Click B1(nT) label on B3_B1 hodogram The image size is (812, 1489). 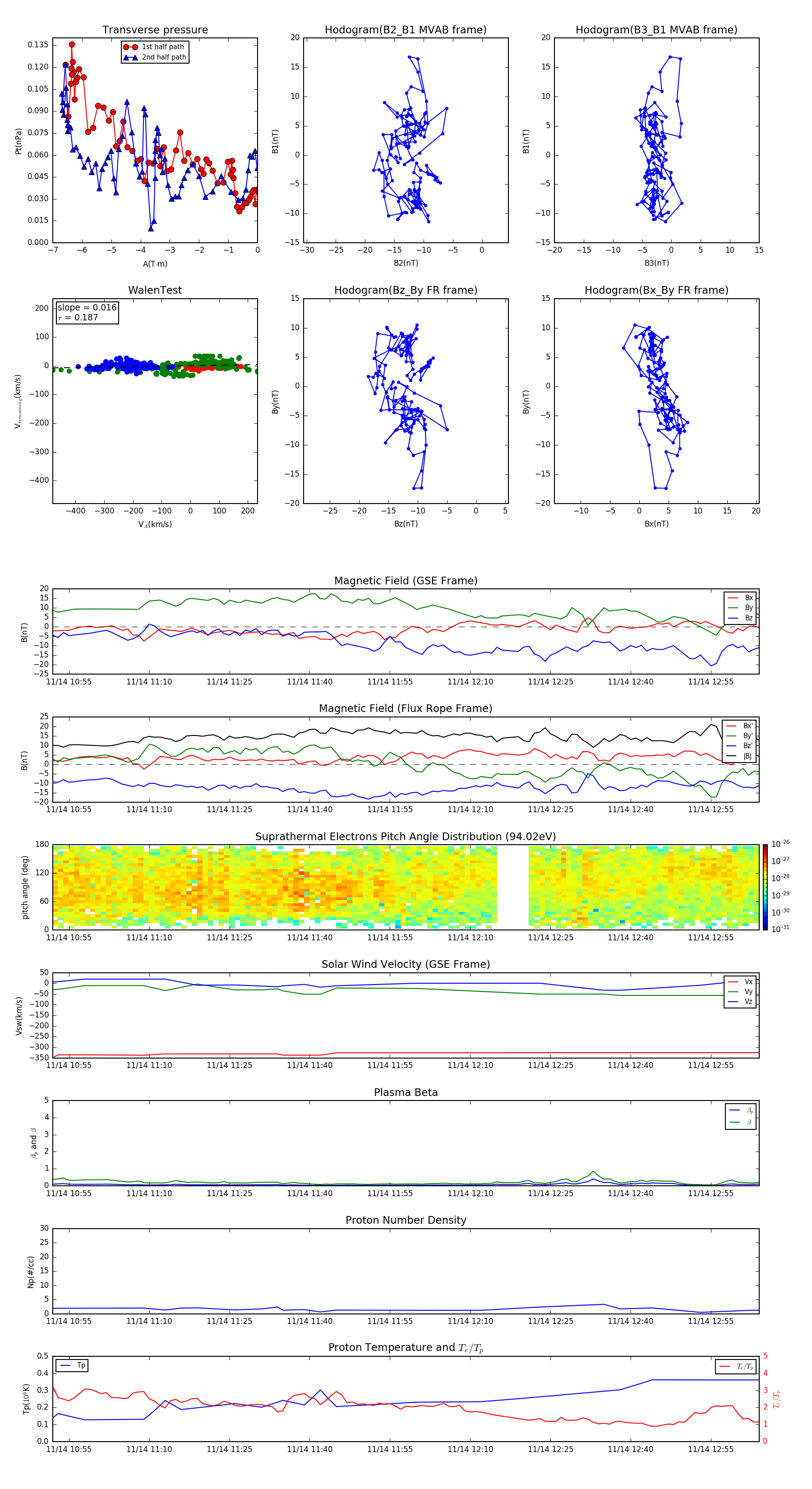tap(526, 141)
